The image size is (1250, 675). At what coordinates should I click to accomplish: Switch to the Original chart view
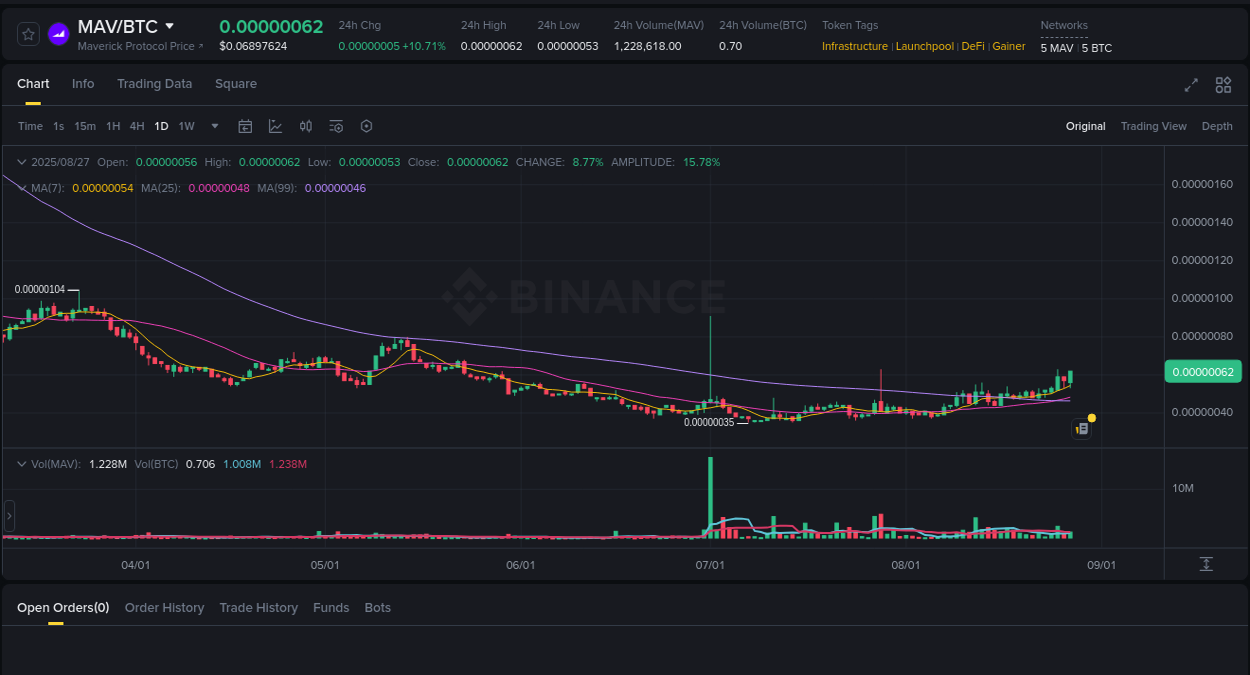click(1085, 126)
